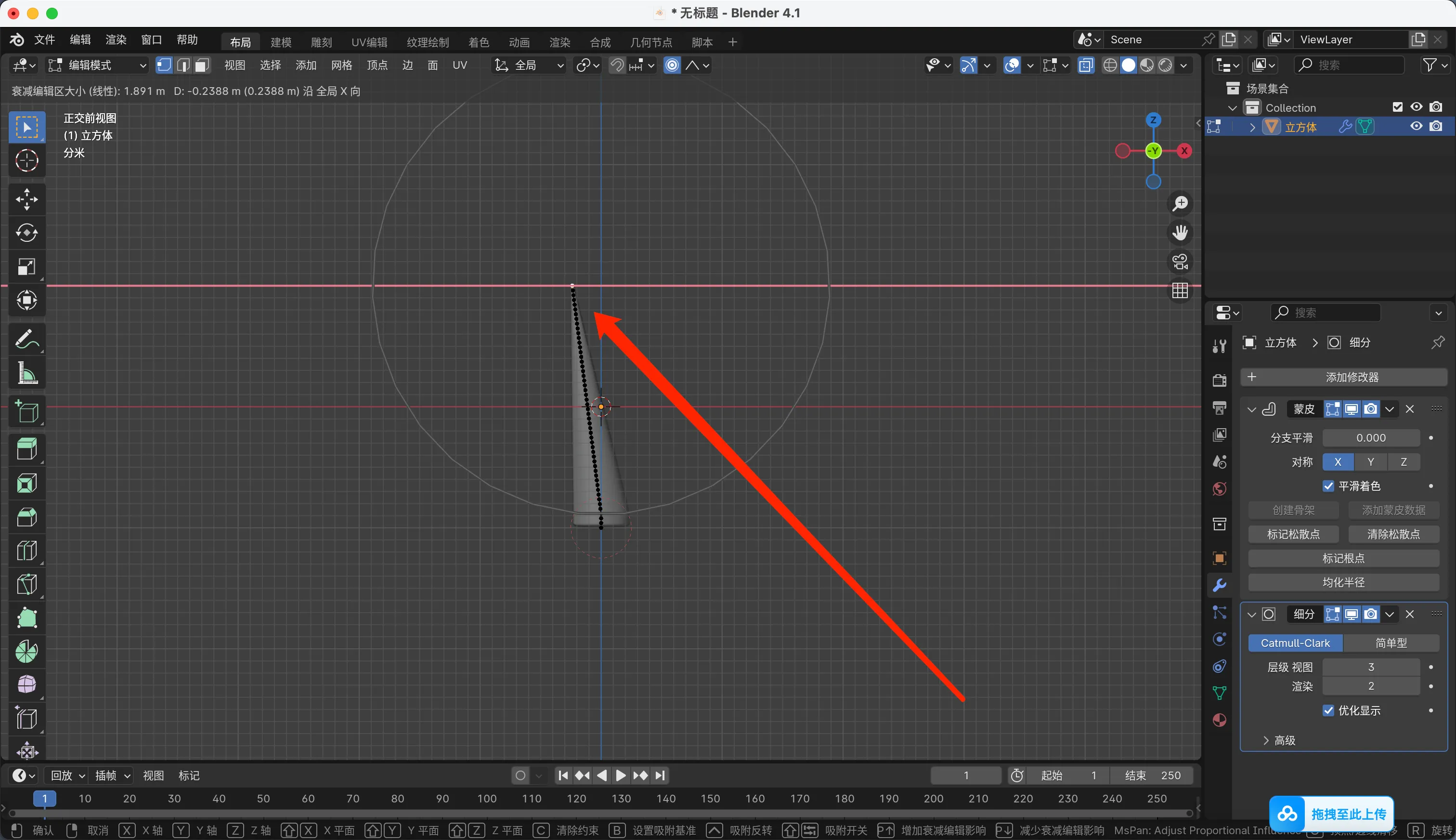The image size is (1456, 840).
Task: Activate the Annotate pencil tool
Action: tap(26, 340)
